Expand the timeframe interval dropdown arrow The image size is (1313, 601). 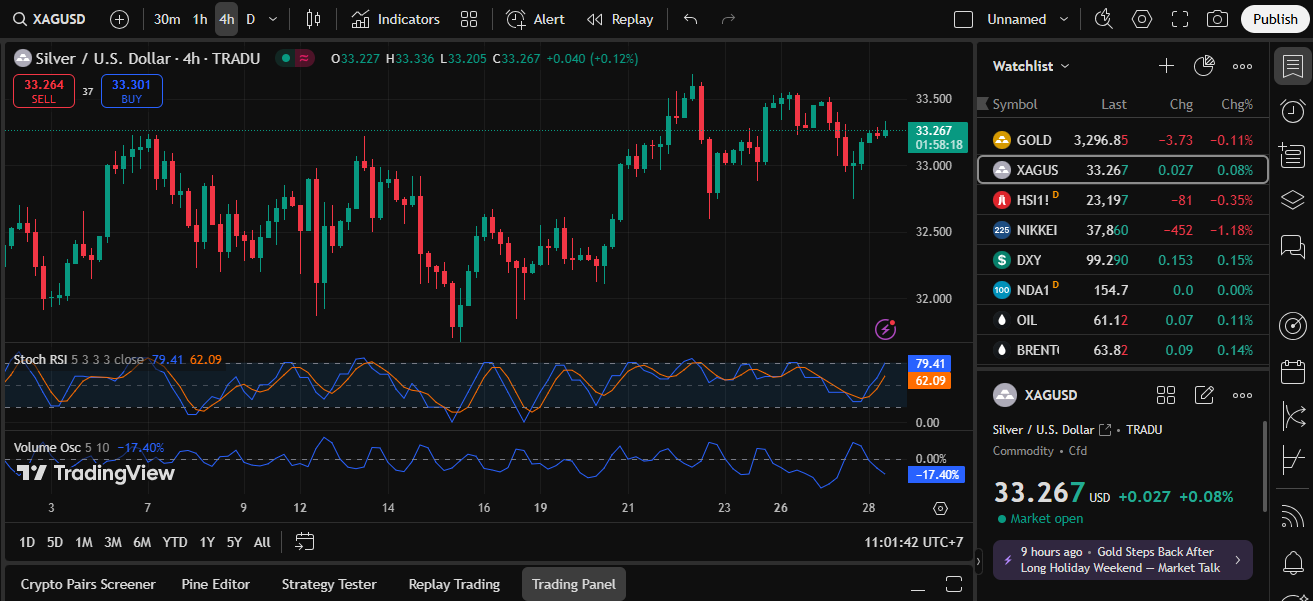273,19
